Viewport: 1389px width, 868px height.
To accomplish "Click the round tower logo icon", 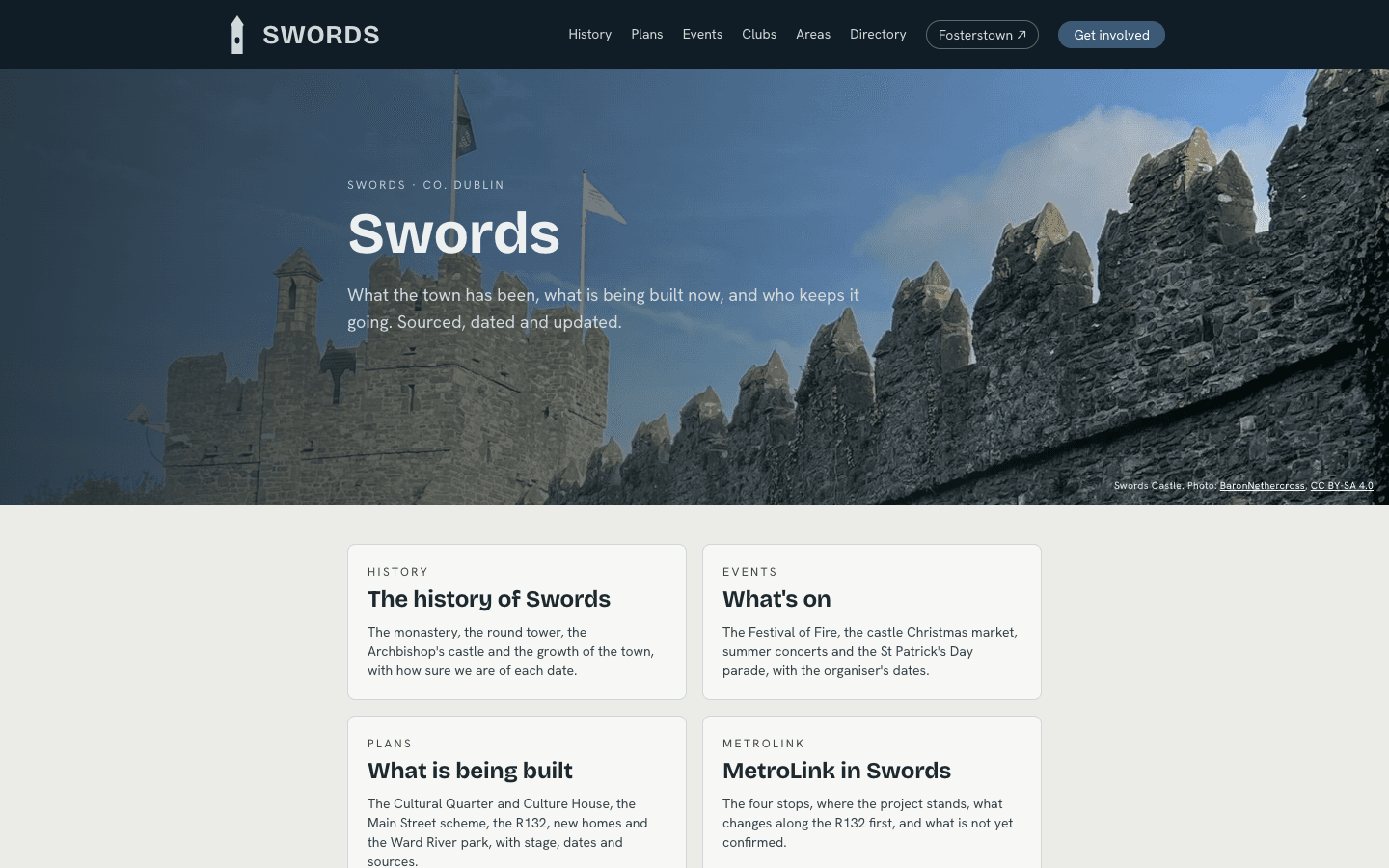I will [237, 35].
